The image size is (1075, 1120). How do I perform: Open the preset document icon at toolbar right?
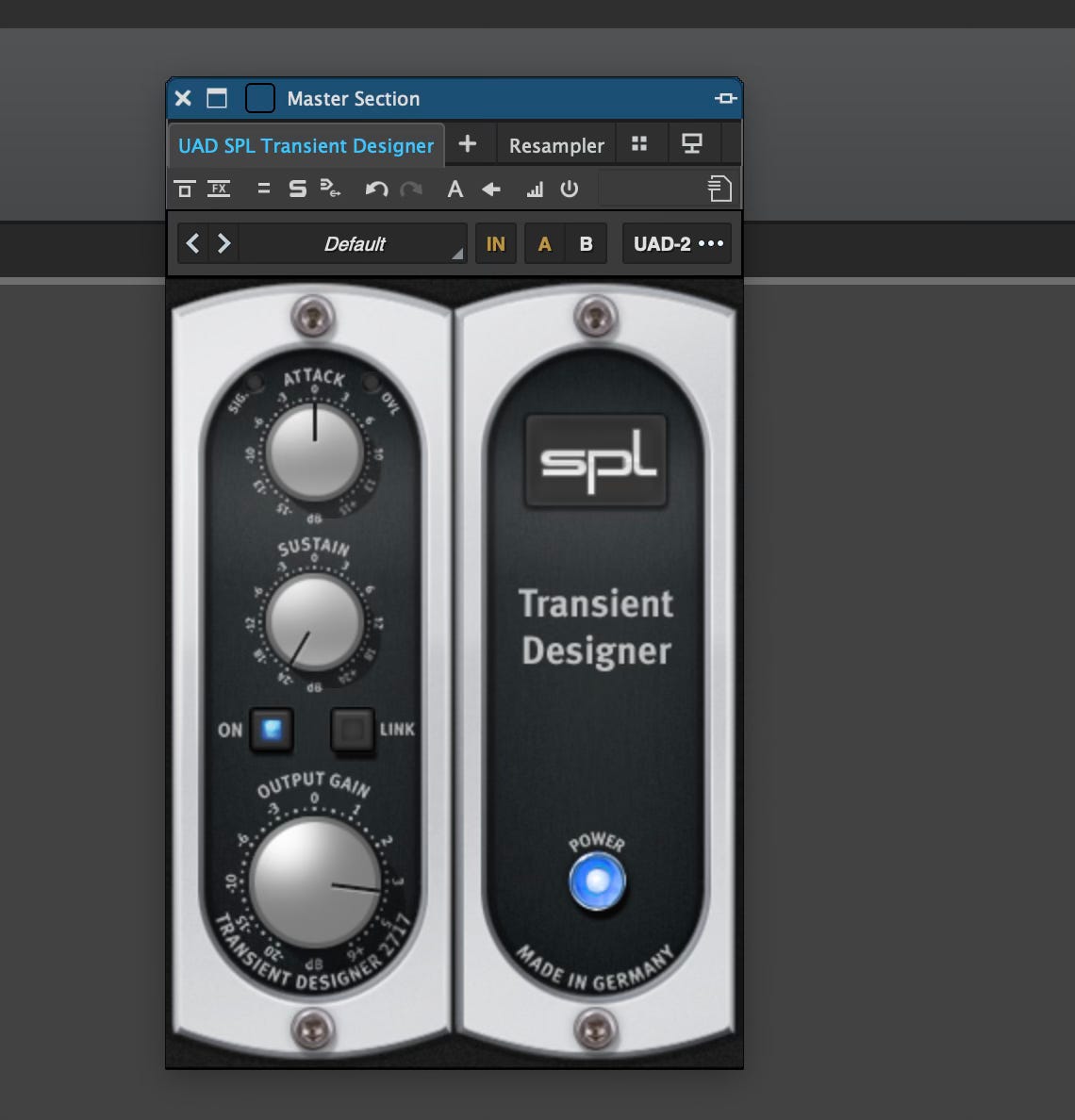(719, 189)
